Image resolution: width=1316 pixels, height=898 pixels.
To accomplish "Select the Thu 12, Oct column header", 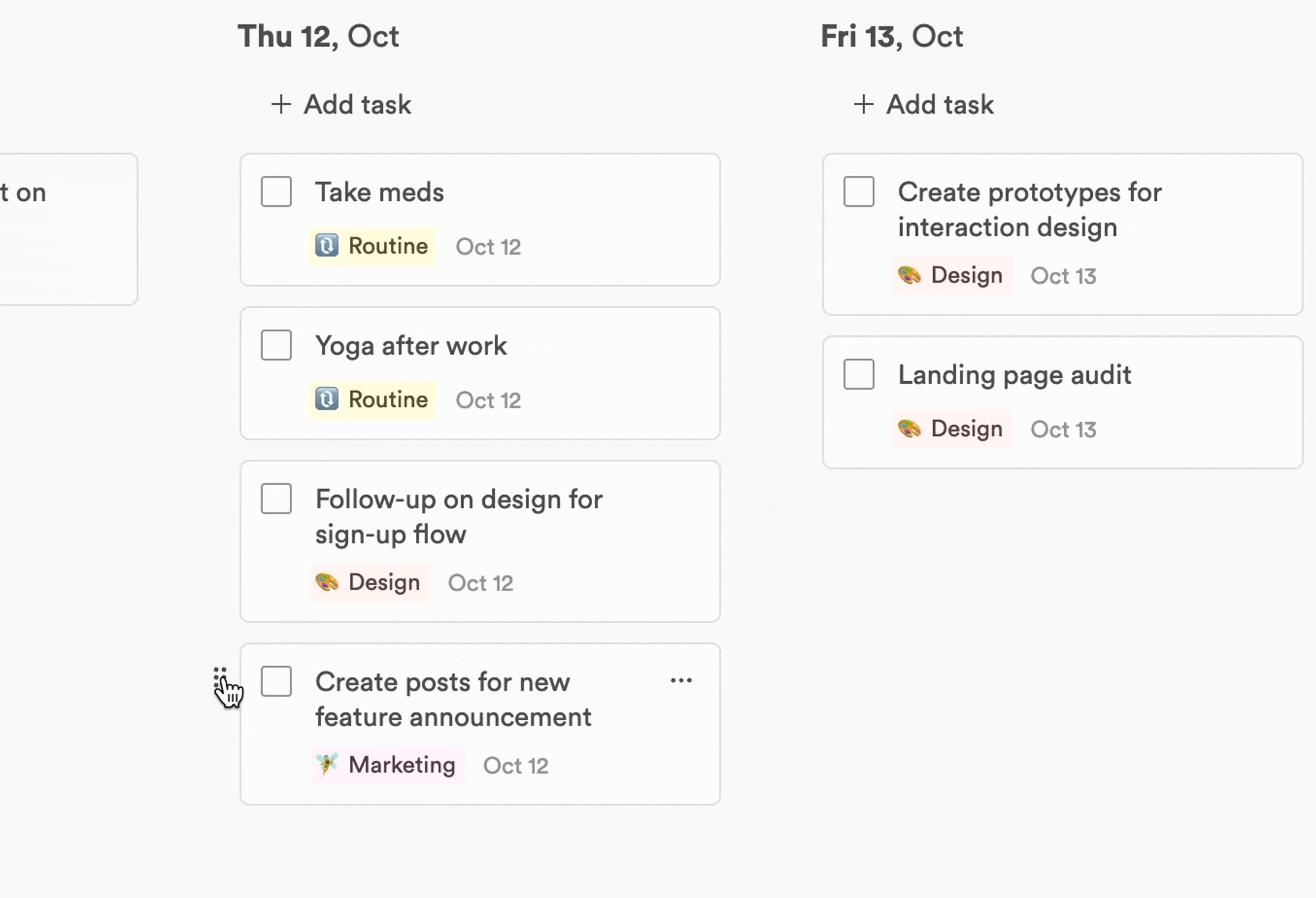I will coord(318,36).
